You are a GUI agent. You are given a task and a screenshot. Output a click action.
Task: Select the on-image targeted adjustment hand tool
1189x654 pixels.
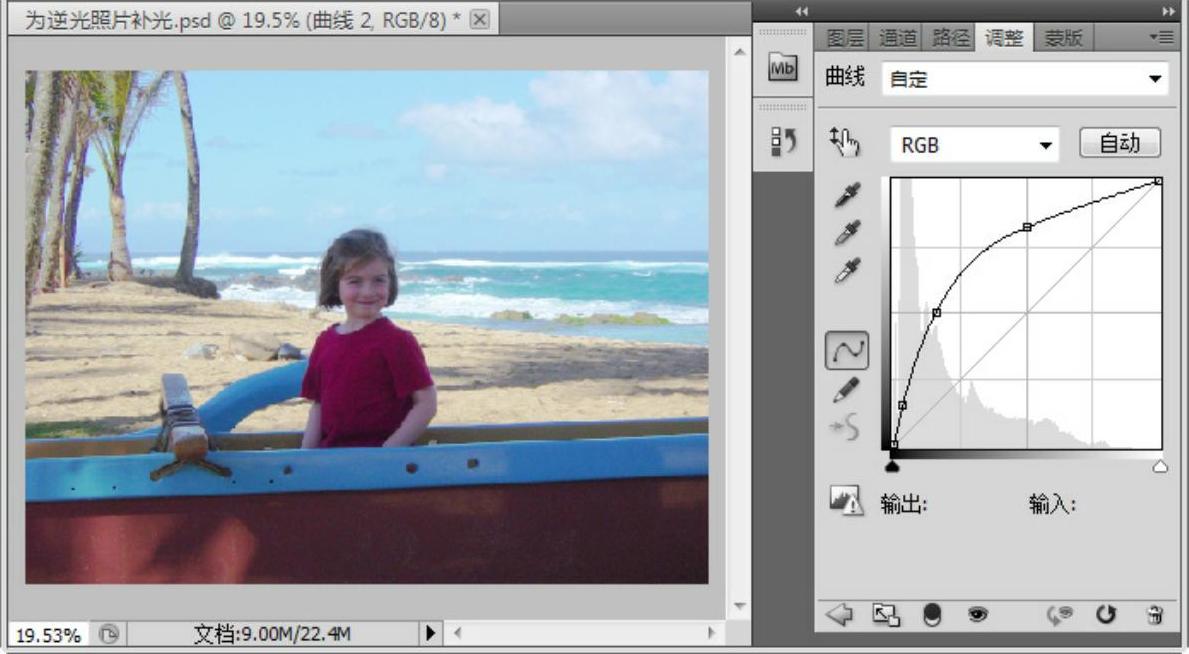pos(845,144)
